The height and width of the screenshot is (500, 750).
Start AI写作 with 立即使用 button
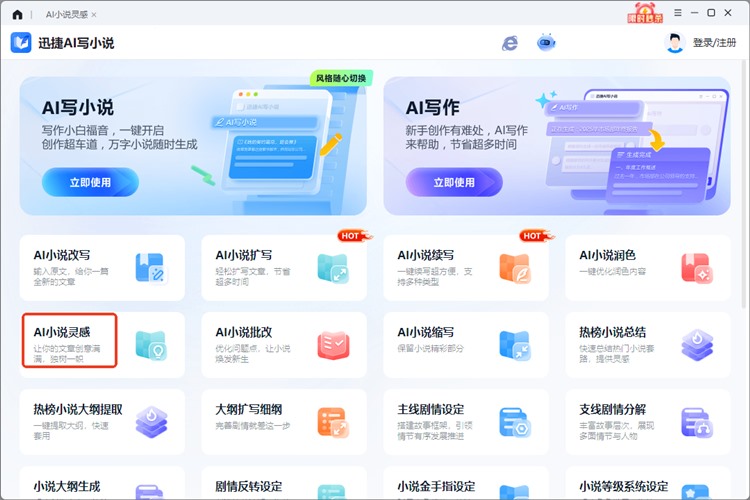[x=454, y=182]
